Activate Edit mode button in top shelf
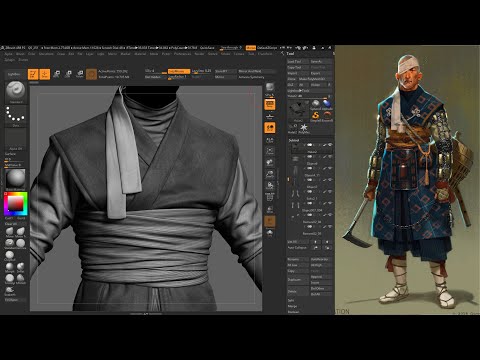 [x=33, y=74]
